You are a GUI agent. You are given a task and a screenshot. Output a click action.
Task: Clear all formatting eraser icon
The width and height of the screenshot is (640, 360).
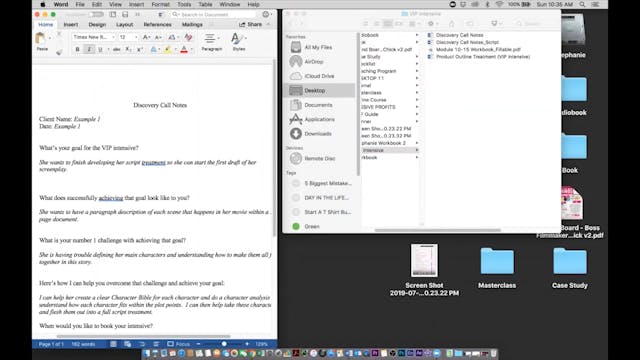pyautogui.click(x=188, y=37)
